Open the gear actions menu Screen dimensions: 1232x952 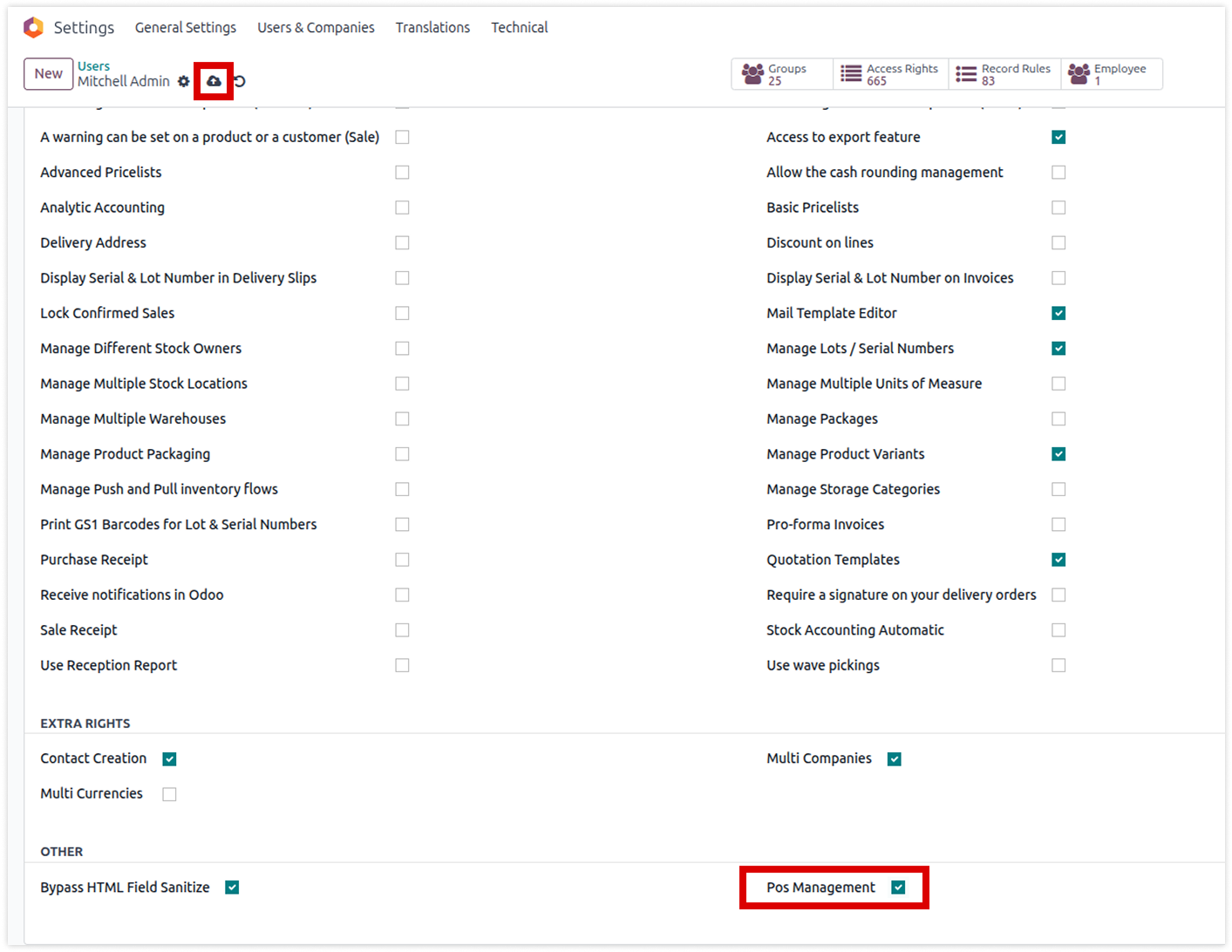click(184, 81)
